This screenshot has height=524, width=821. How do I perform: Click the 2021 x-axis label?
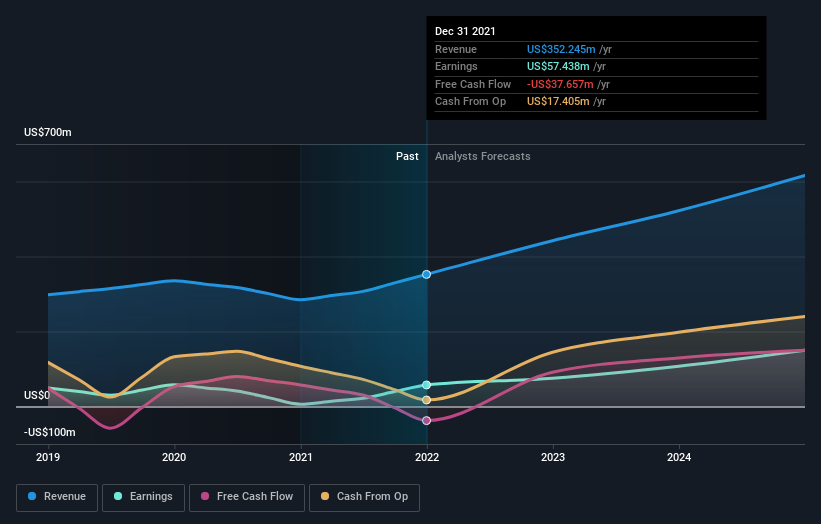301,457
